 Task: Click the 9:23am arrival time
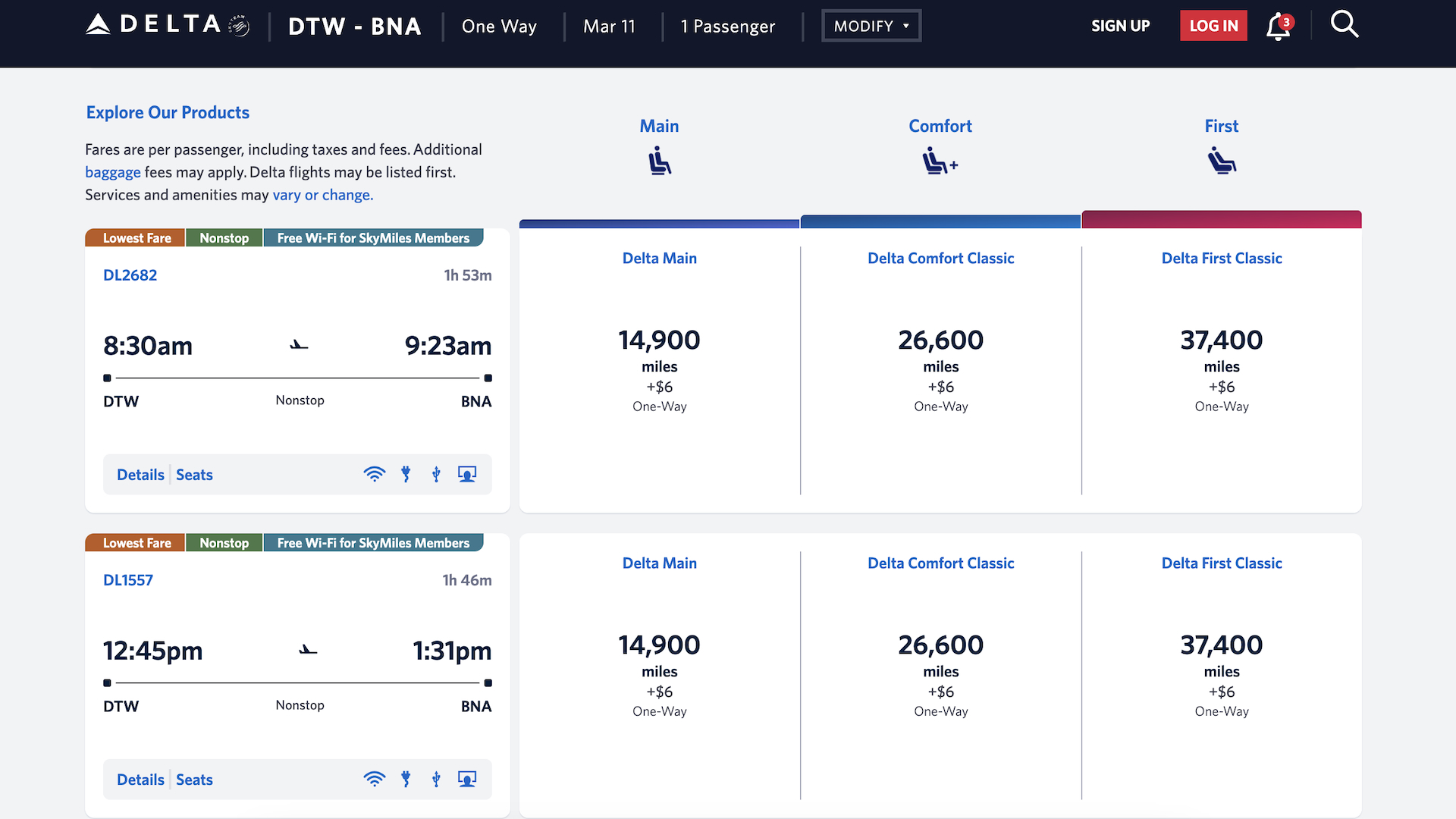448,346
